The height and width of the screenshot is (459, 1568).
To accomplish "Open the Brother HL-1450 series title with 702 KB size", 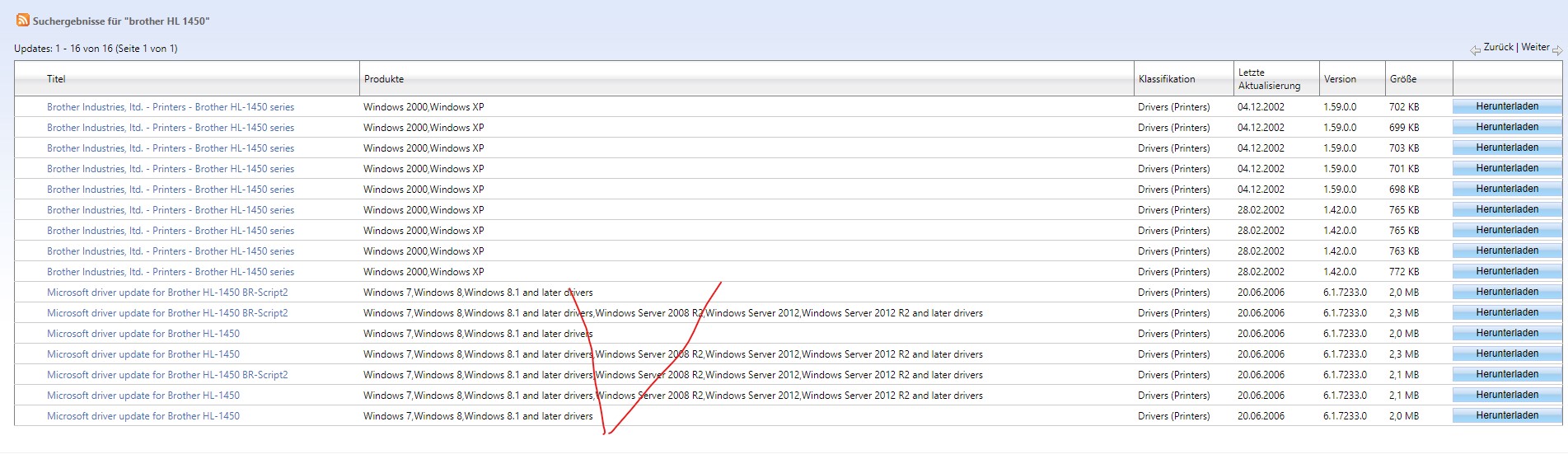I will pos(171,107).
